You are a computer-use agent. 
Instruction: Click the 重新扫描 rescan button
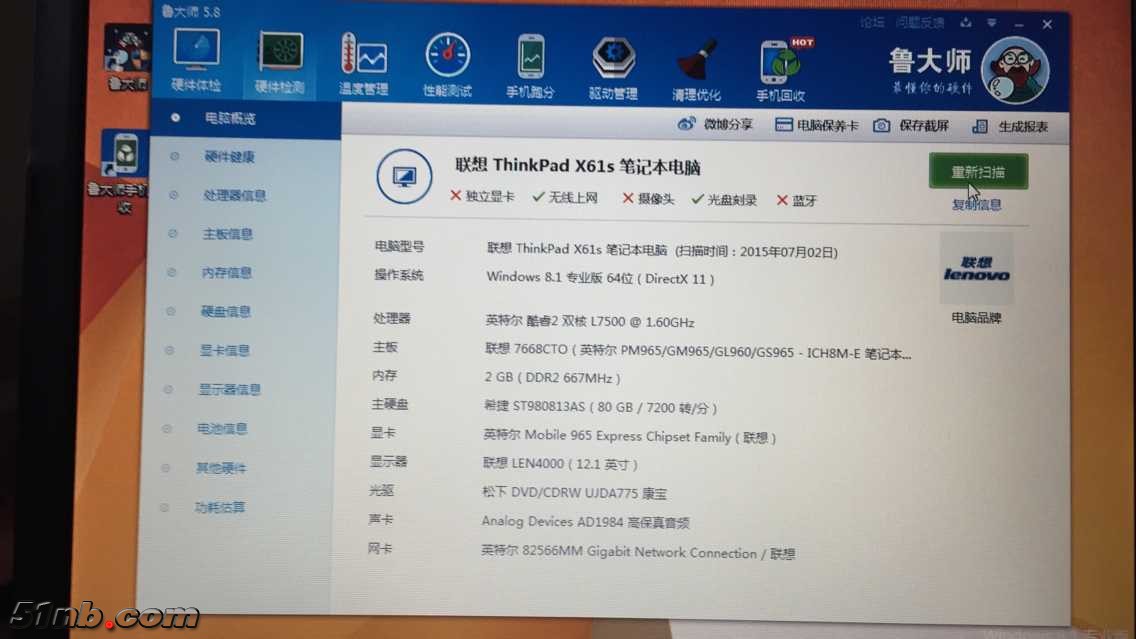point(977,172)
